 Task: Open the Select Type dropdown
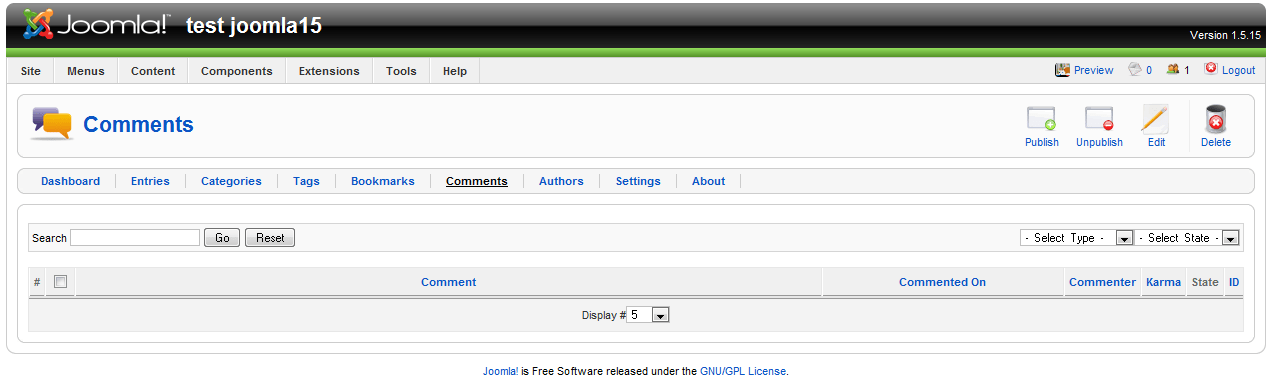[1076, 238]
